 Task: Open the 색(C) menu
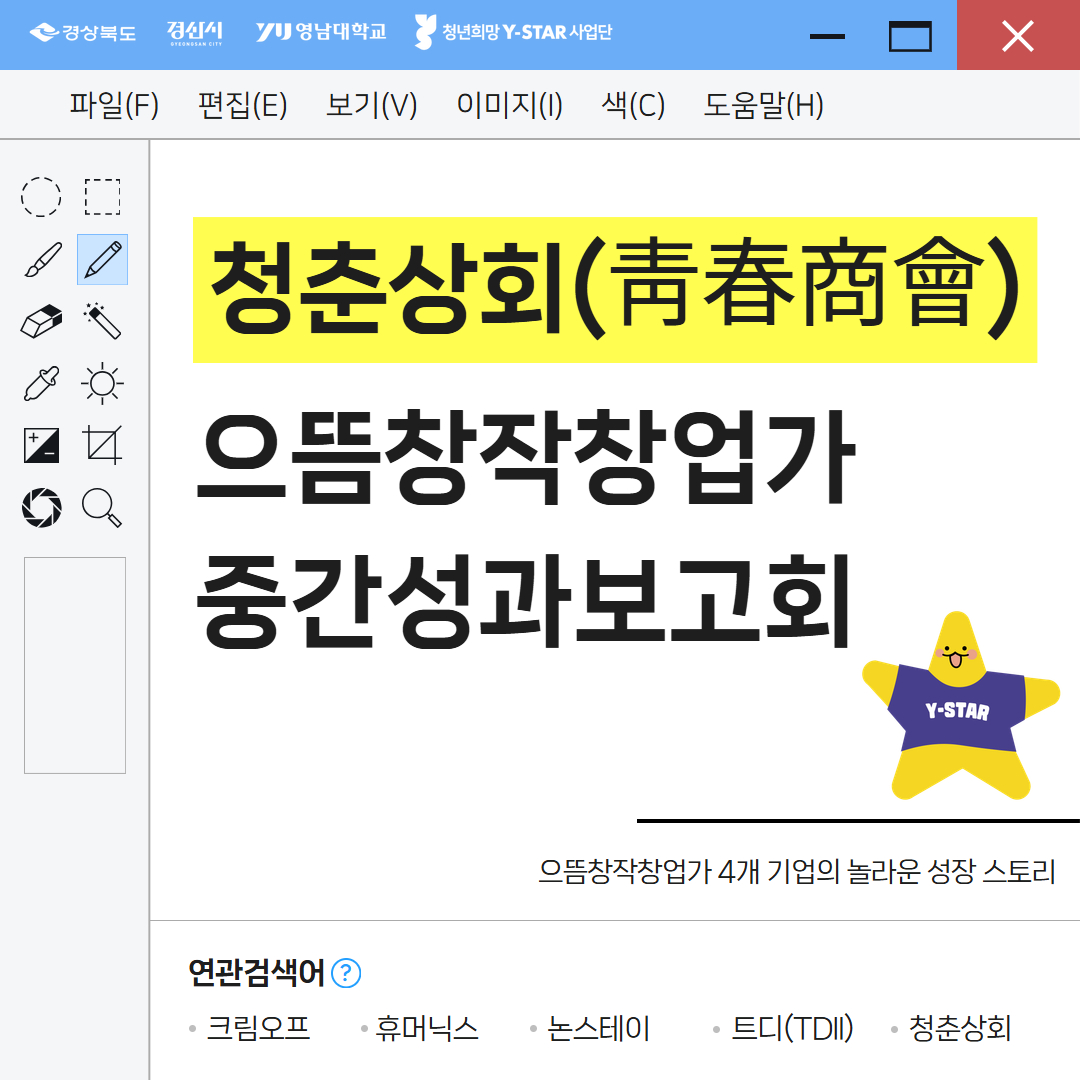tap(633, 105)
